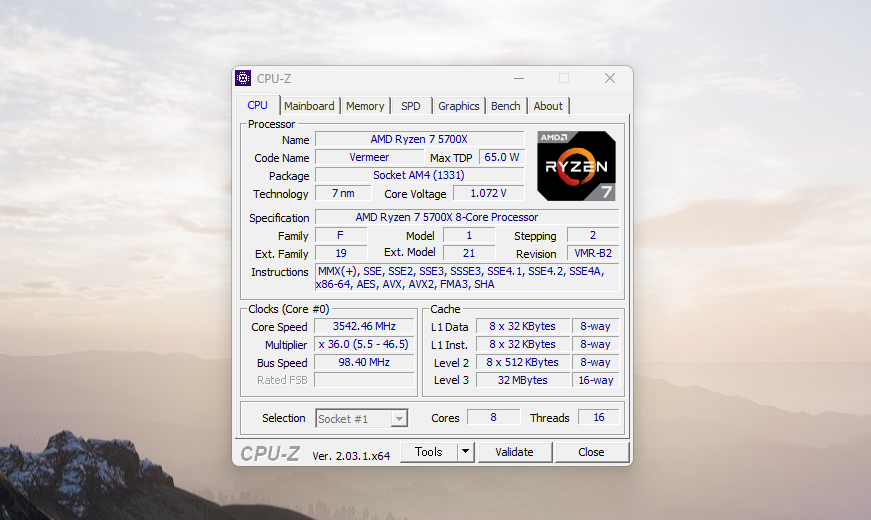Click the Max TDP value 65.0 W
The height and width of the screenshot is (520, 871).
click(502, 157)
